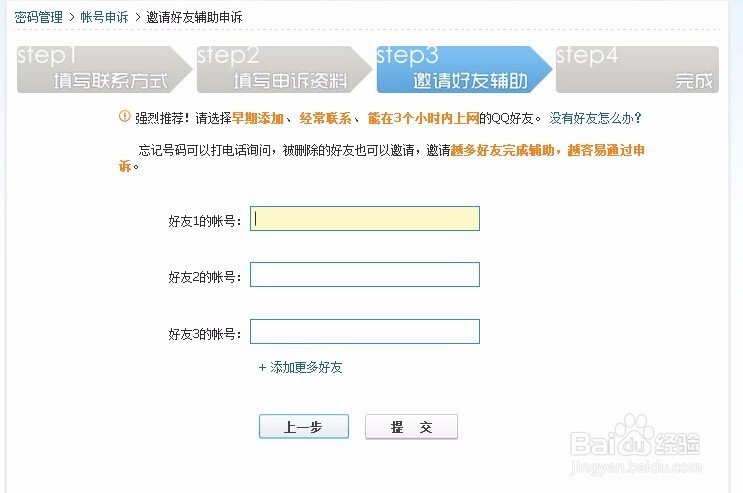Screen dimensions: 743x493
Task: Focus the 好友1的帐号 input field
Action: (x=365, y=219)
